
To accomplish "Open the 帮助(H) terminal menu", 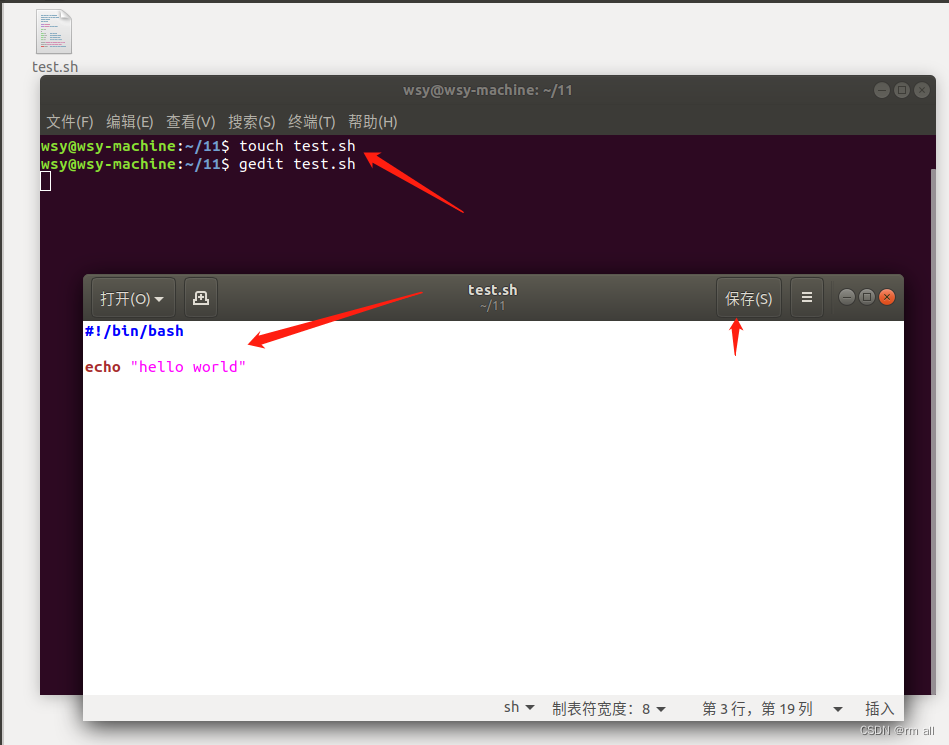I will pyautogui.click(x=371, y=121).
